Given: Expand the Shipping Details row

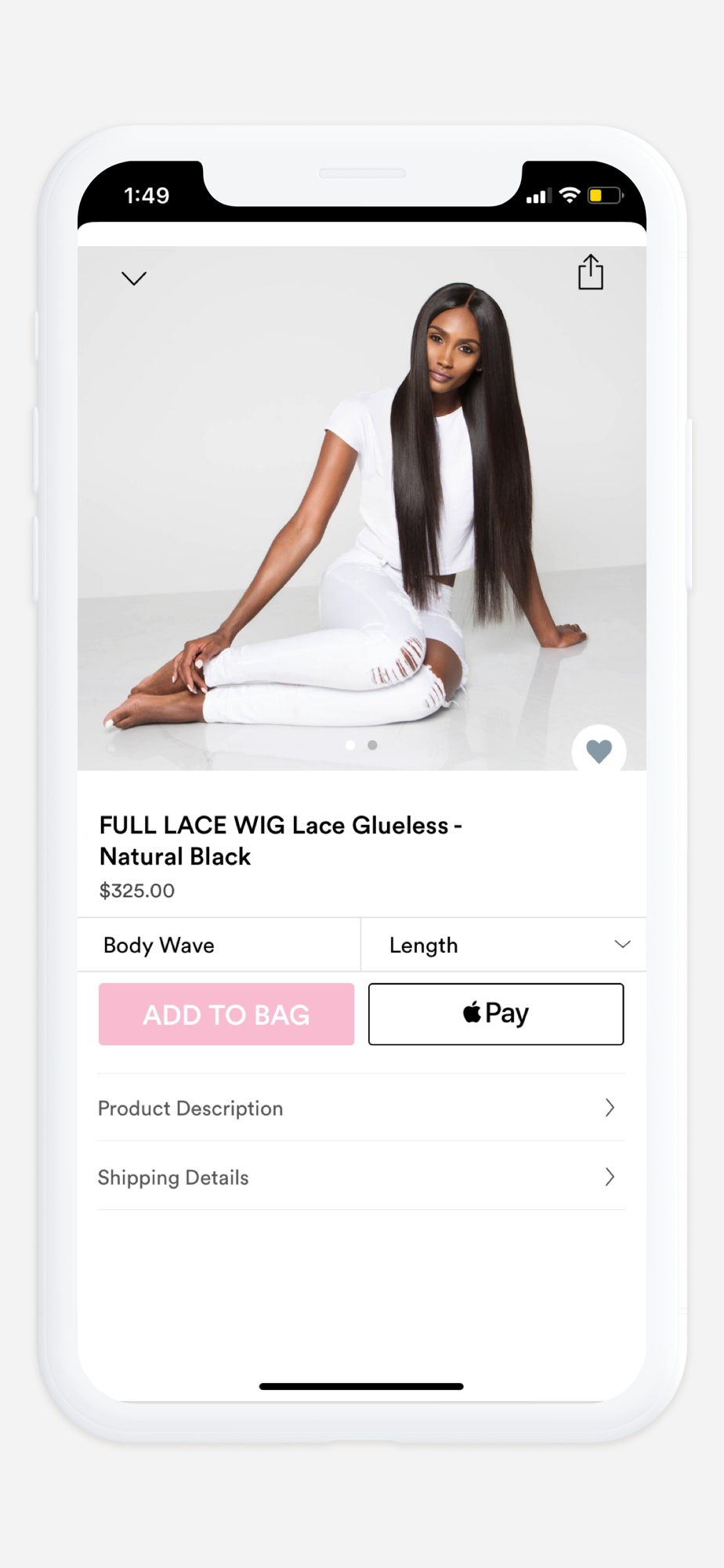Looking at the screenshot, I should pyautogui.click(x=361, y=1176).
